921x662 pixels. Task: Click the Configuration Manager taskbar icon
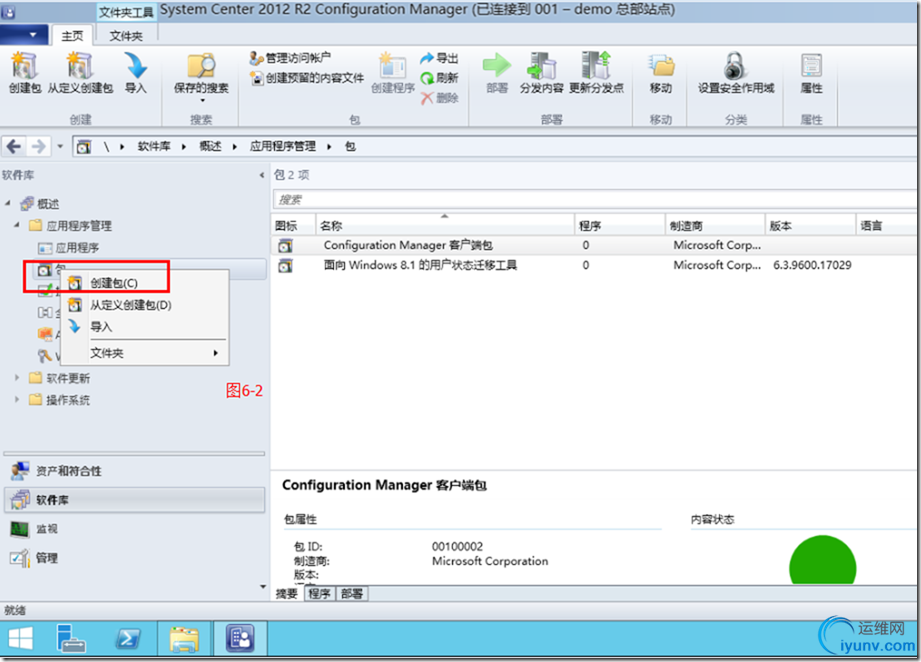point(240,639)
